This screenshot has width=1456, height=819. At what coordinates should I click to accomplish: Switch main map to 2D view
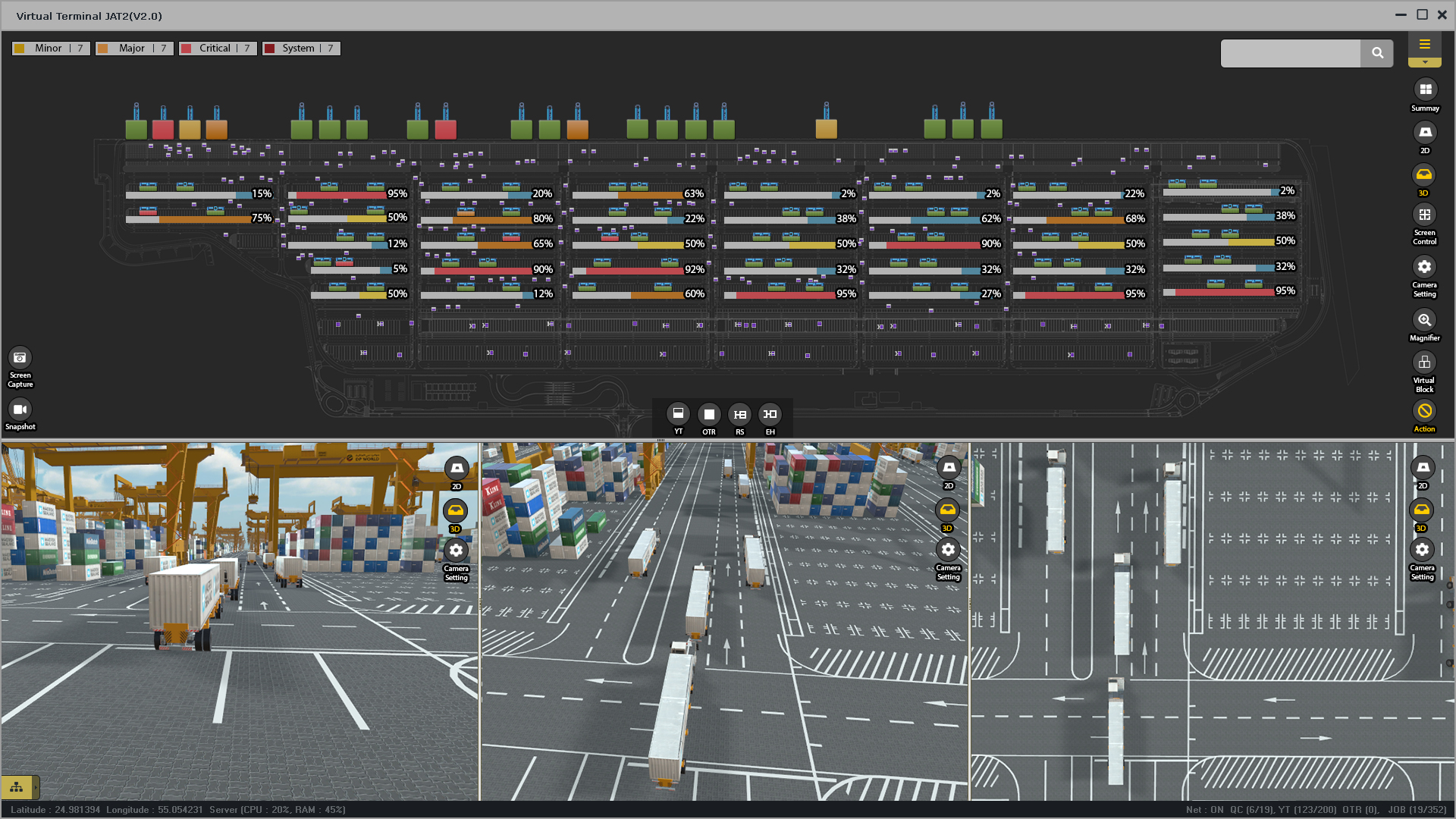[1425, 133]
